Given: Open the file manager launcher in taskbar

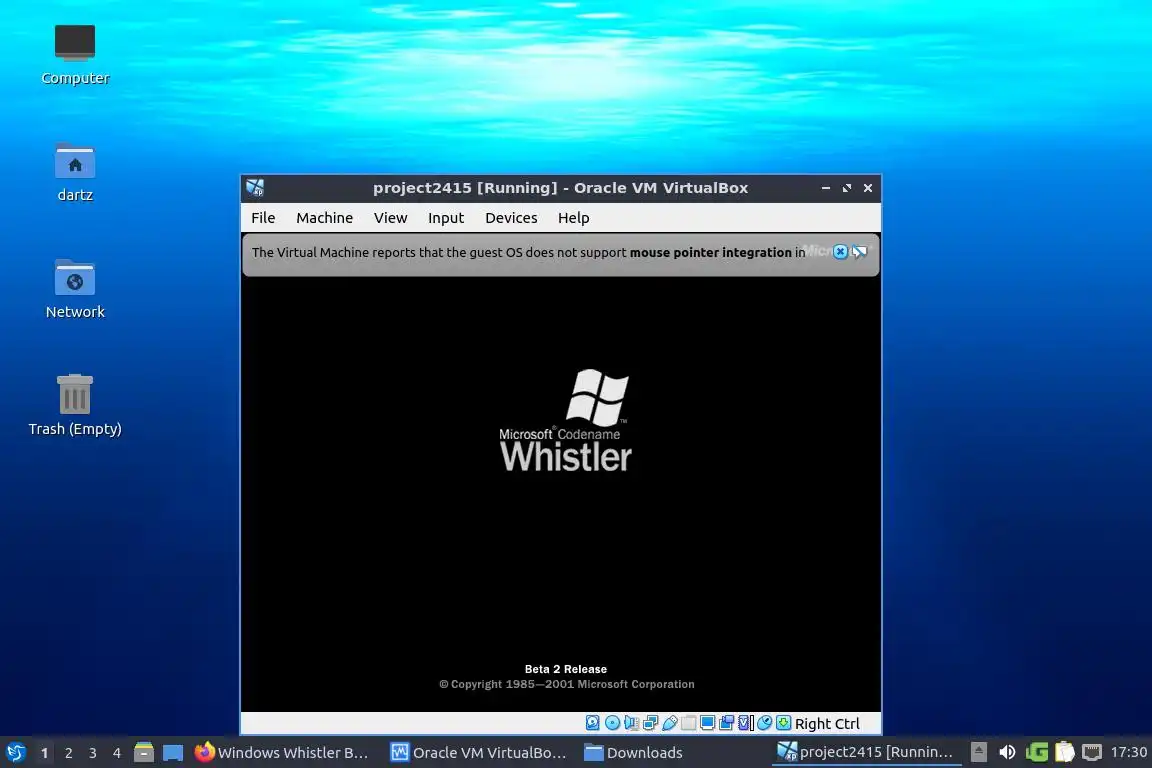Looking at the screenshot, I should point(144,752).
